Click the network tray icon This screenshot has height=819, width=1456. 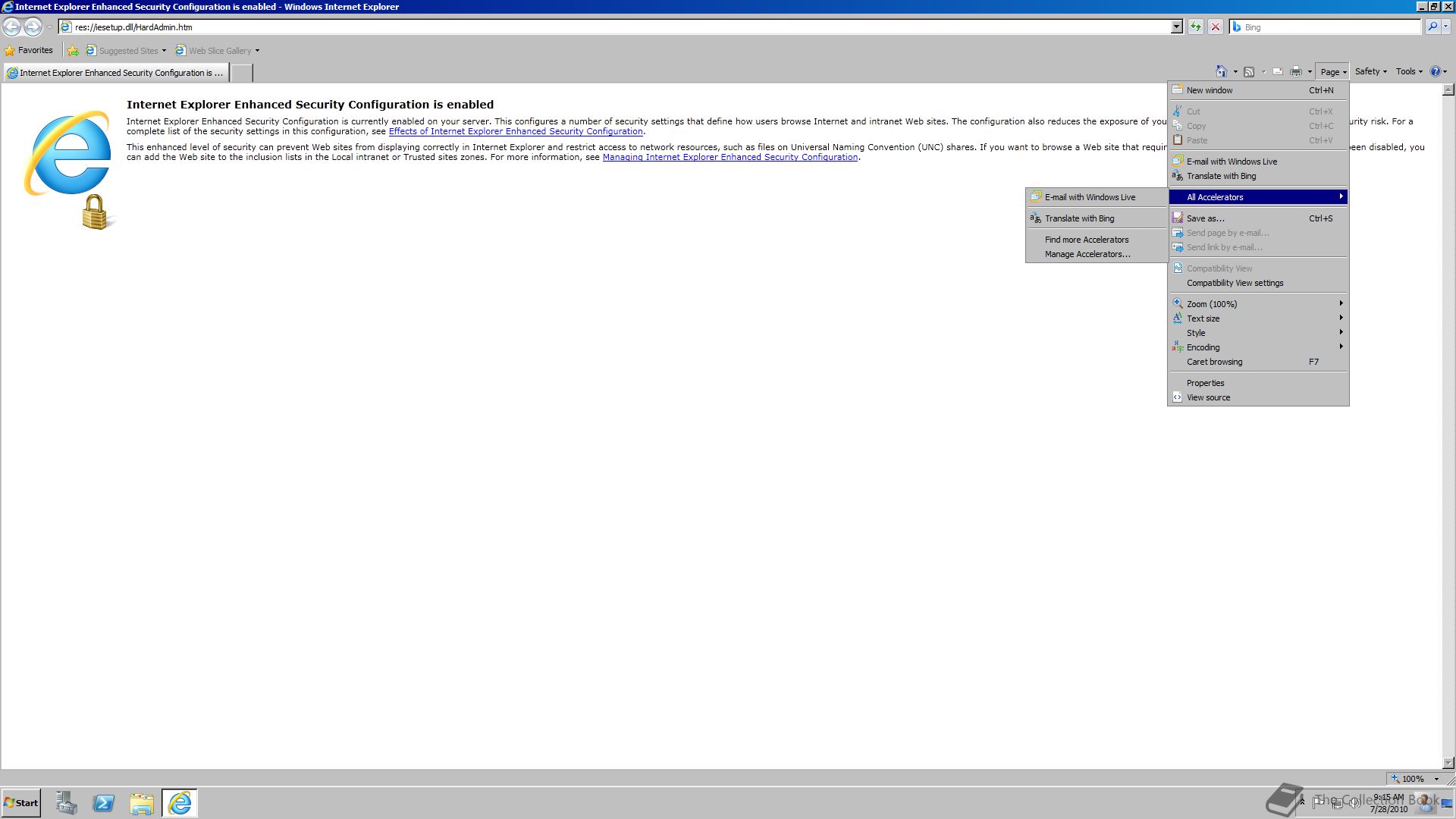pos(1336,802)
